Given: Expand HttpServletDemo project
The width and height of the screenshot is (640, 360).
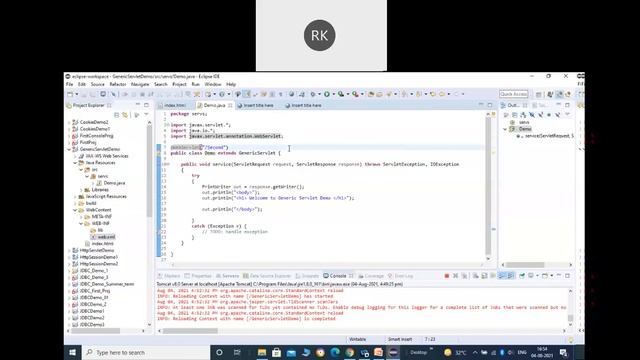Looking at the screenshot, I should [x=69, y=251].
